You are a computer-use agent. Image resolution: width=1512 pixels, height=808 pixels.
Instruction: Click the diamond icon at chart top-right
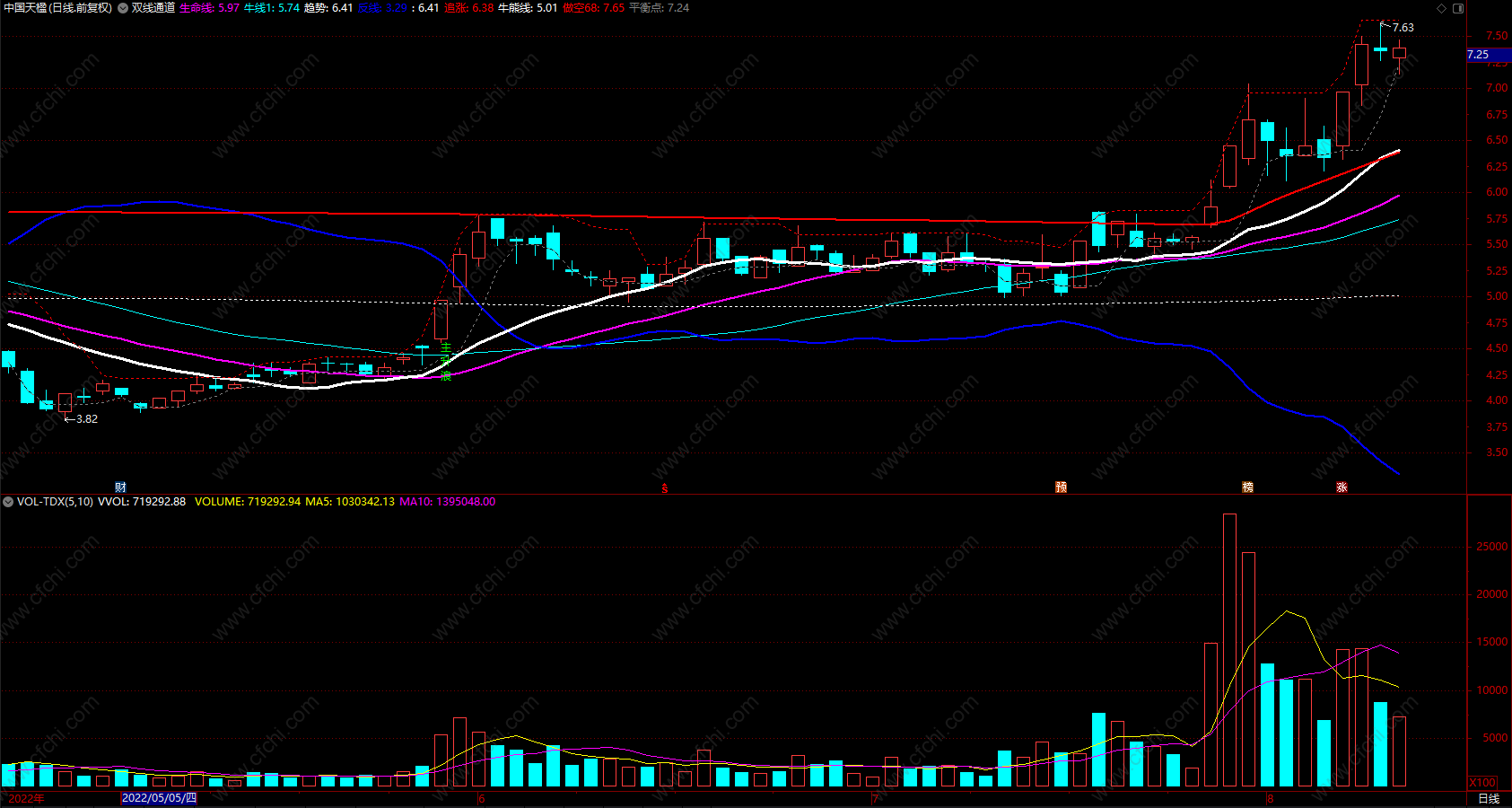tap(1442, 8)
